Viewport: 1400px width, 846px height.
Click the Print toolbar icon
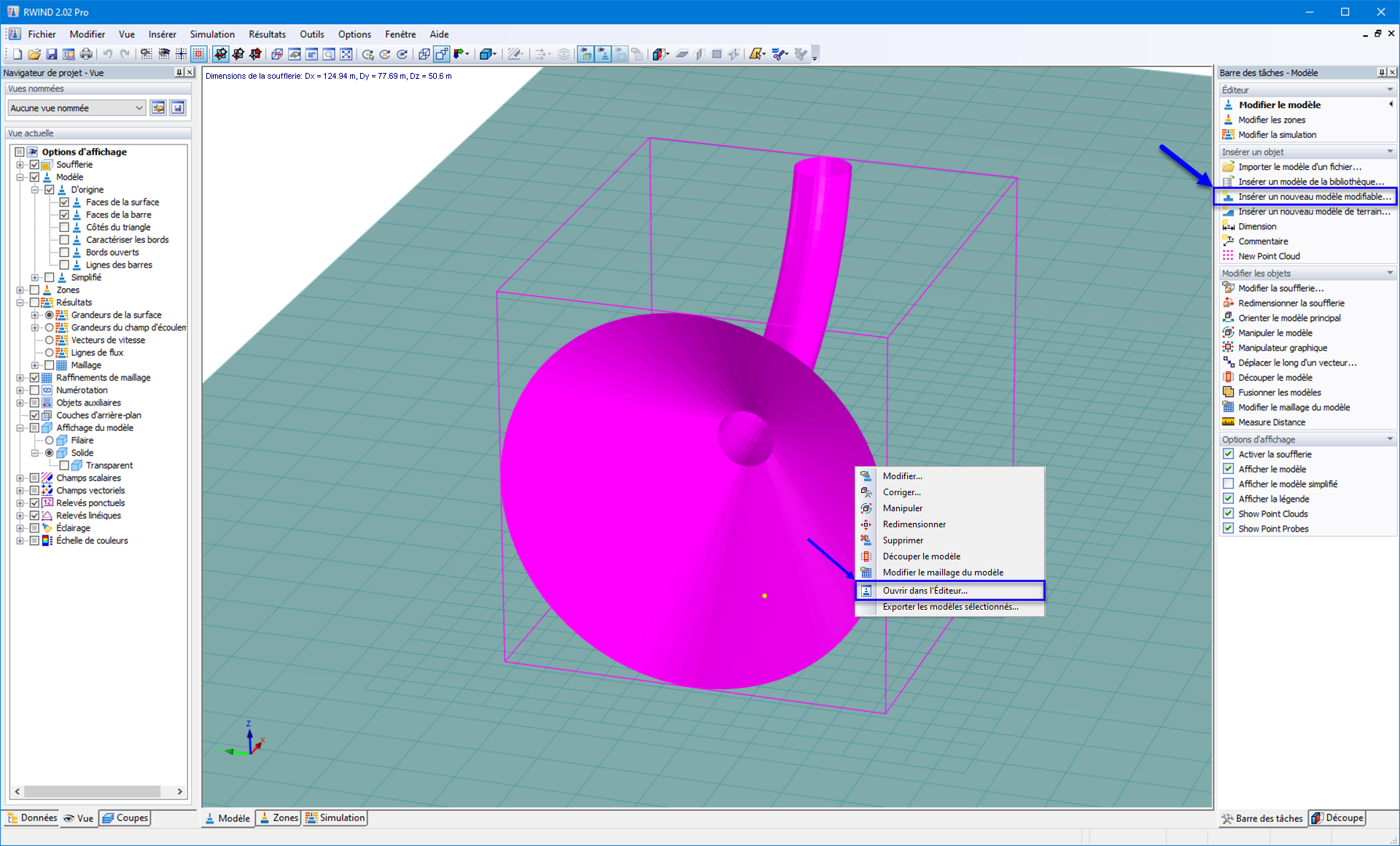point(86,54)
